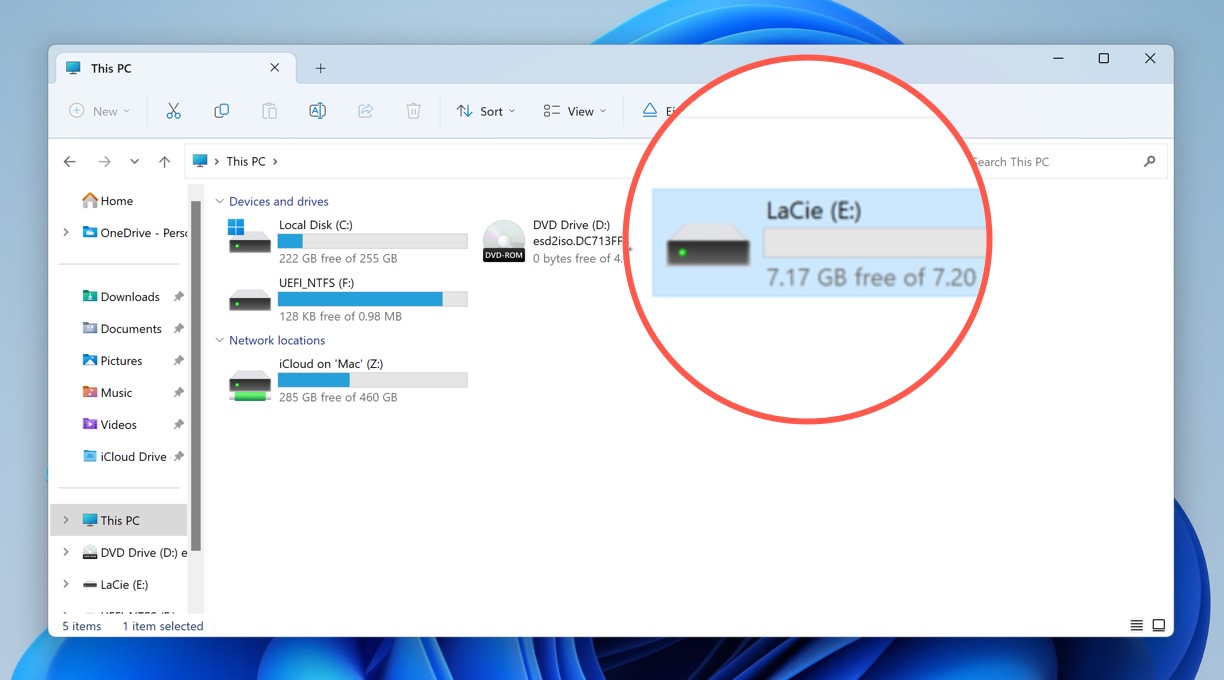Expand This PC in sidebar tree
Image resolution: width=1224 pixels, height=680 pixels.
(x=66, y=520)
